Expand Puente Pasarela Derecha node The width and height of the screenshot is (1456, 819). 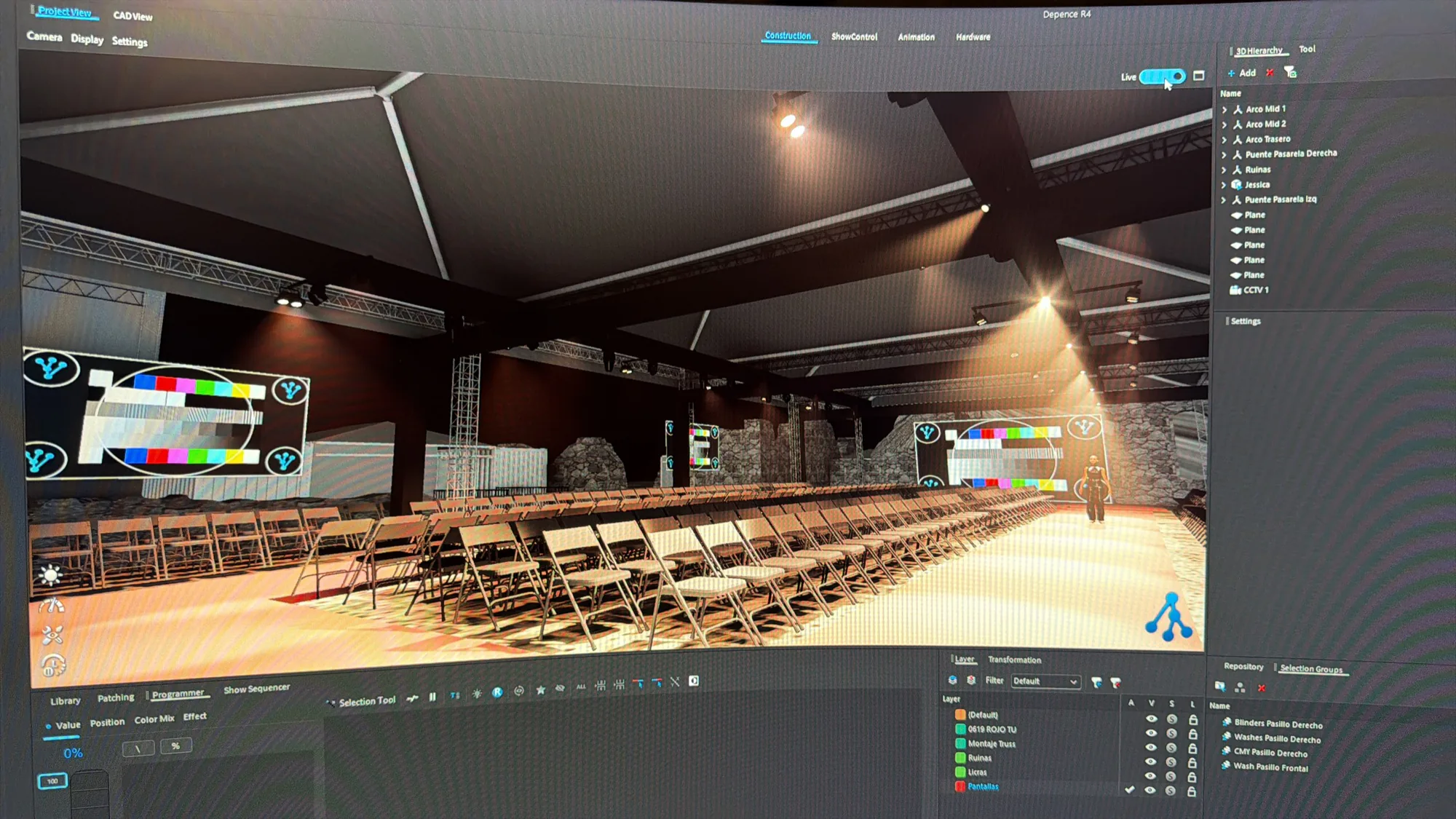tap(1224, 155)
